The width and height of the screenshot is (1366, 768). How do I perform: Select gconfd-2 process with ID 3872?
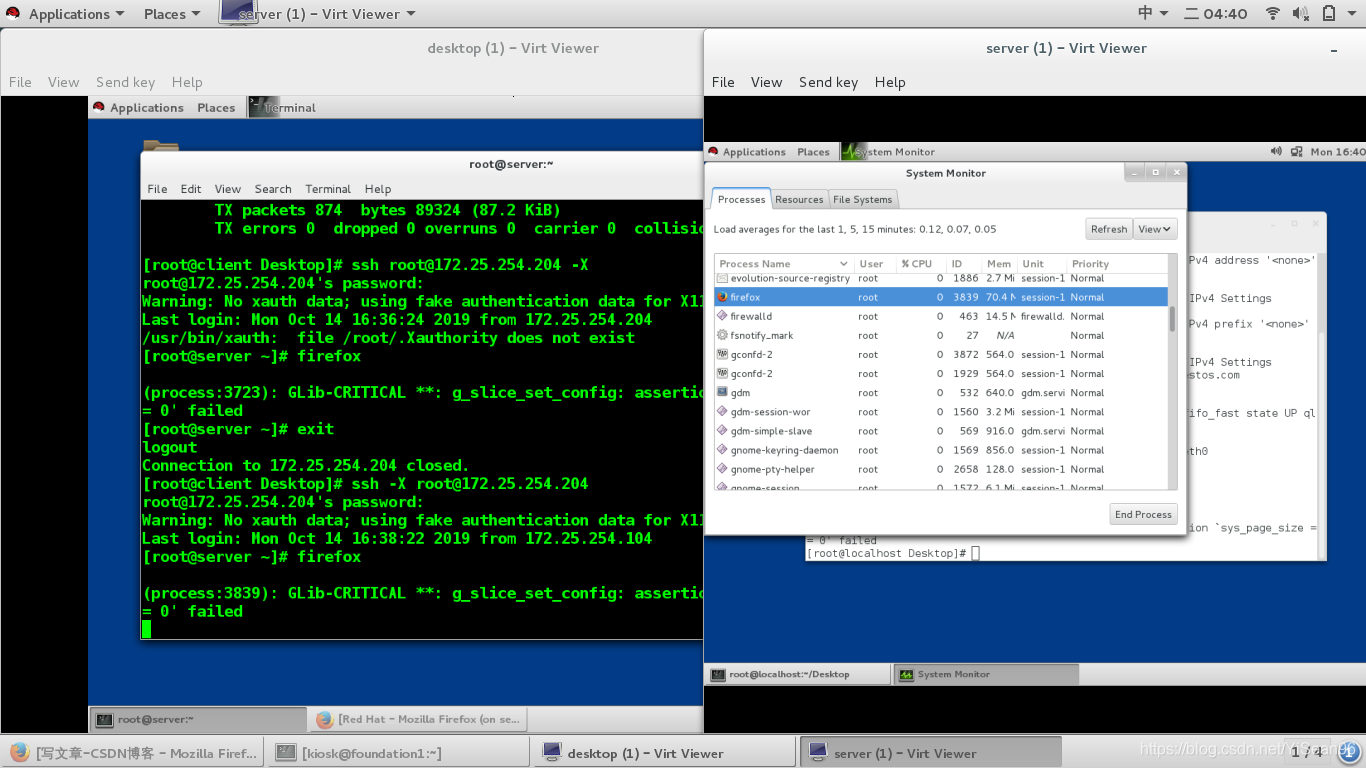click(x=940, y=354)
